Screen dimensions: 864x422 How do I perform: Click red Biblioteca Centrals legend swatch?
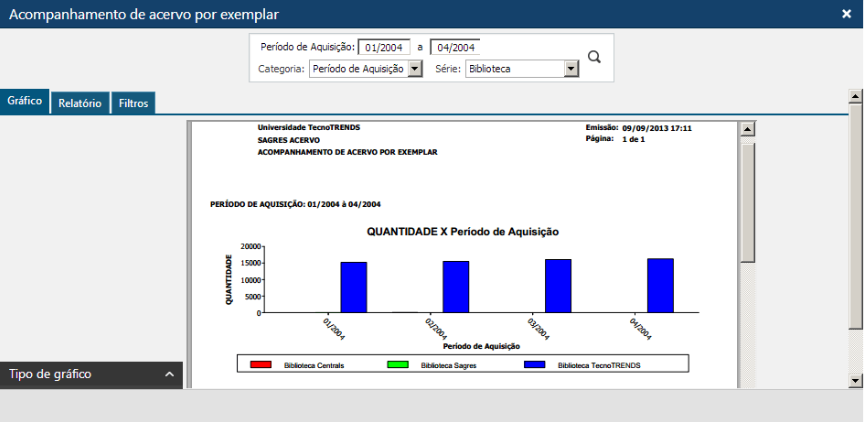click(x=260, y=366)
